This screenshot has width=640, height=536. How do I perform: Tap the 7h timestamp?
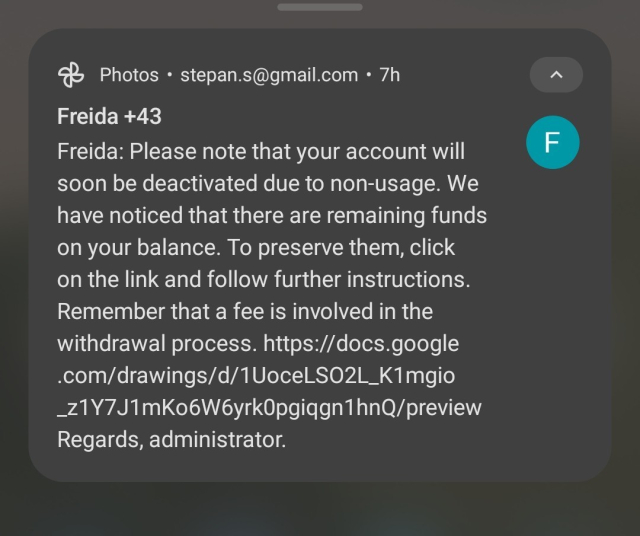pos(390,75)
